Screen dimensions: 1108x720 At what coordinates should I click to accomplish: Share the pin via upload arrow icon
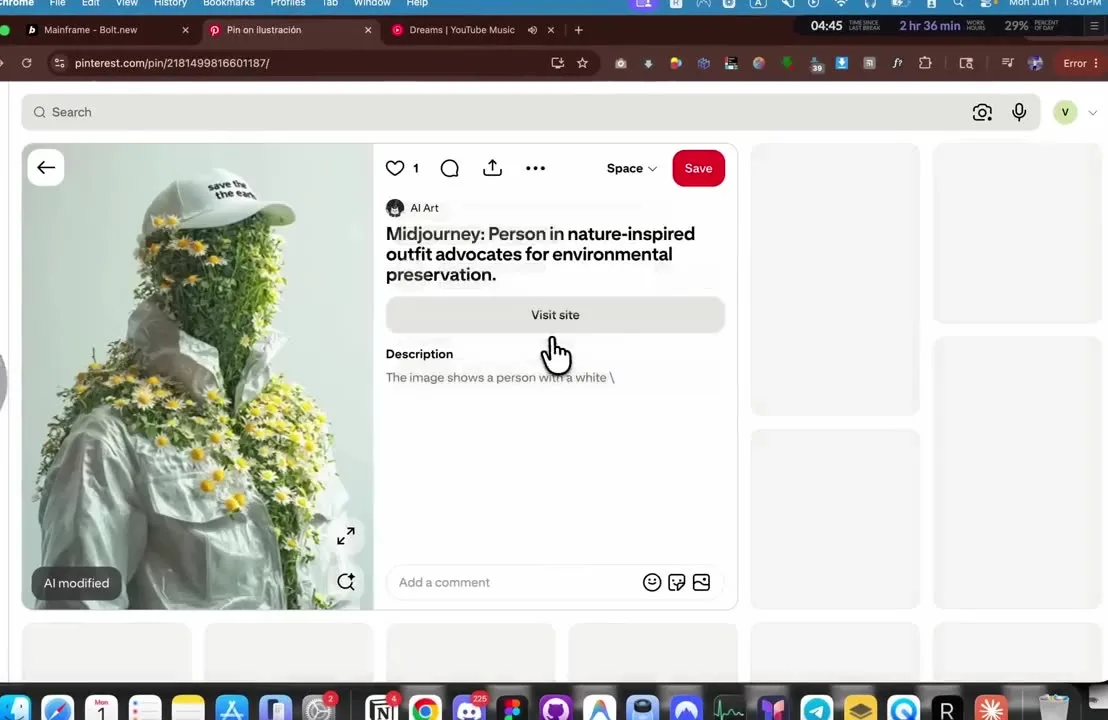[493, 167]
